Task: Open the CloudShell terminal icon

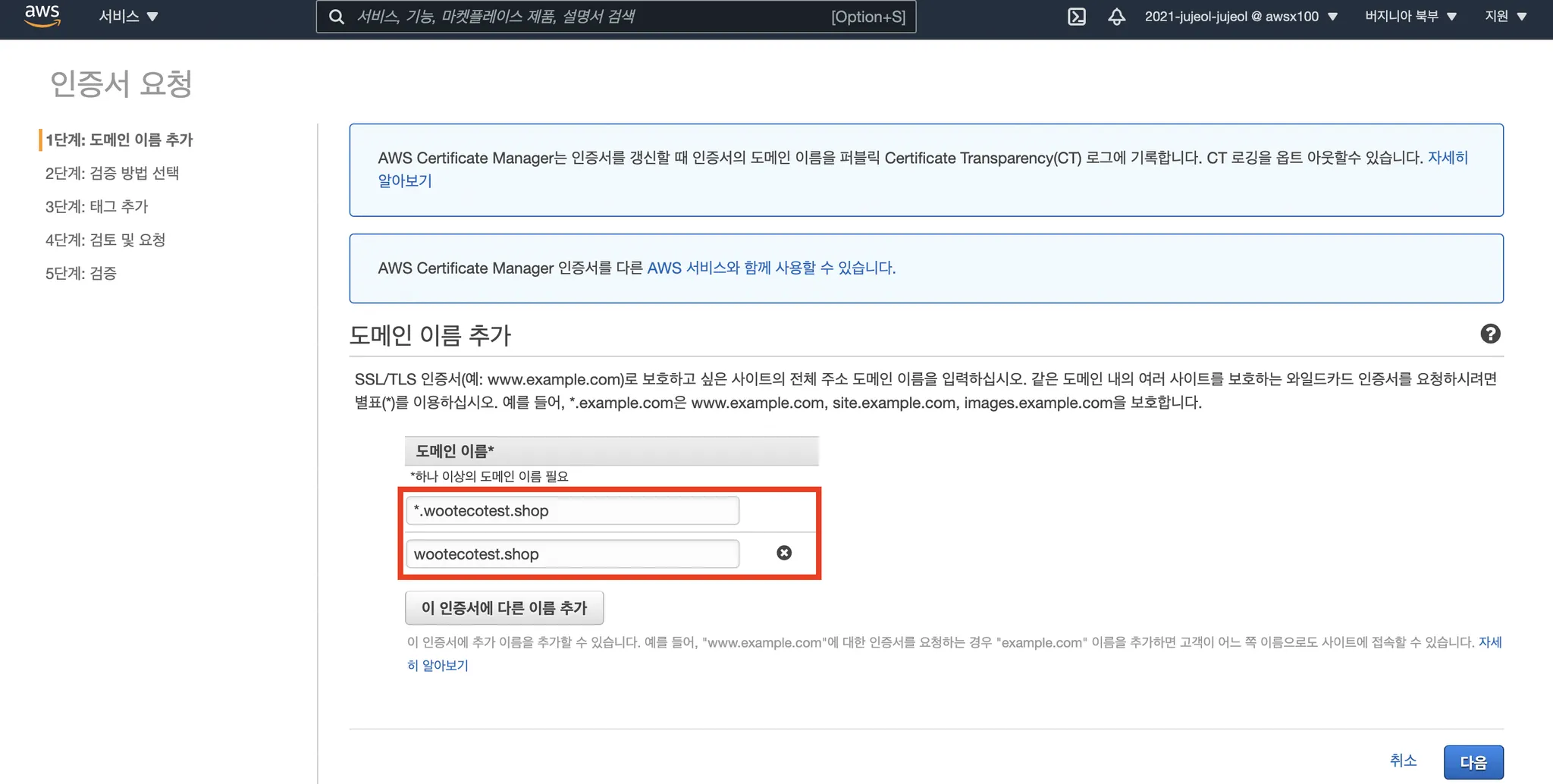Action: [1077, 17]
